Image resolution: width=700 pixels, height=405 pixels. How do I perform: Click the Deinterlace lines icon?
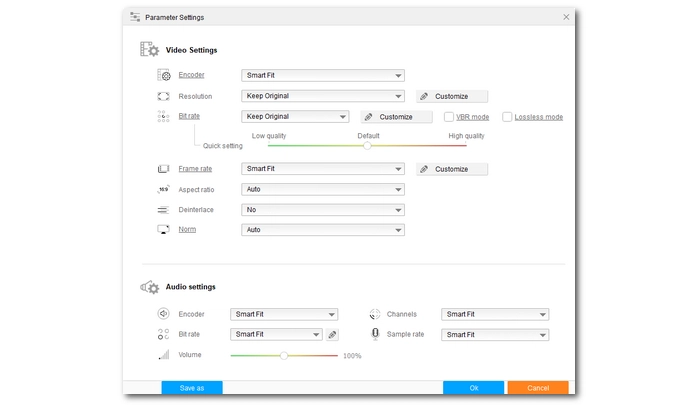[x=163, y=210]
